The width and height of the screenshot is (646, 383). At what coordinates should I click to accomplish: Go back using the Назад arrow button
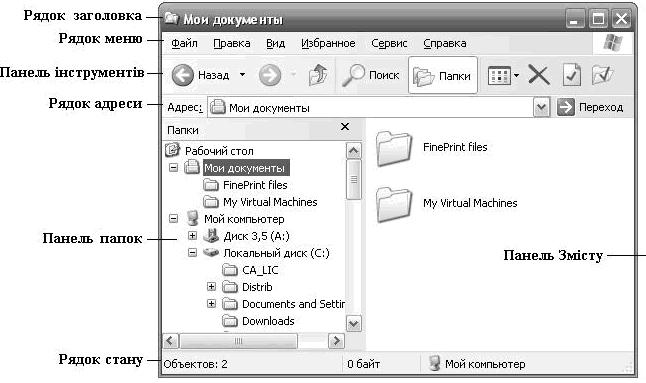coord(183,75)
